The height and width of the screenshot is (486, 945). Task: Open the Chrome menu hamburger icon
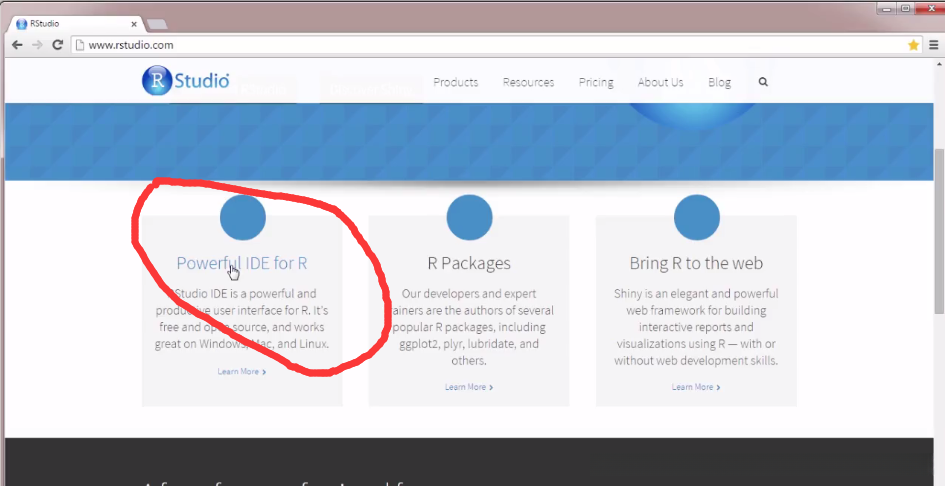coord(934,45)
